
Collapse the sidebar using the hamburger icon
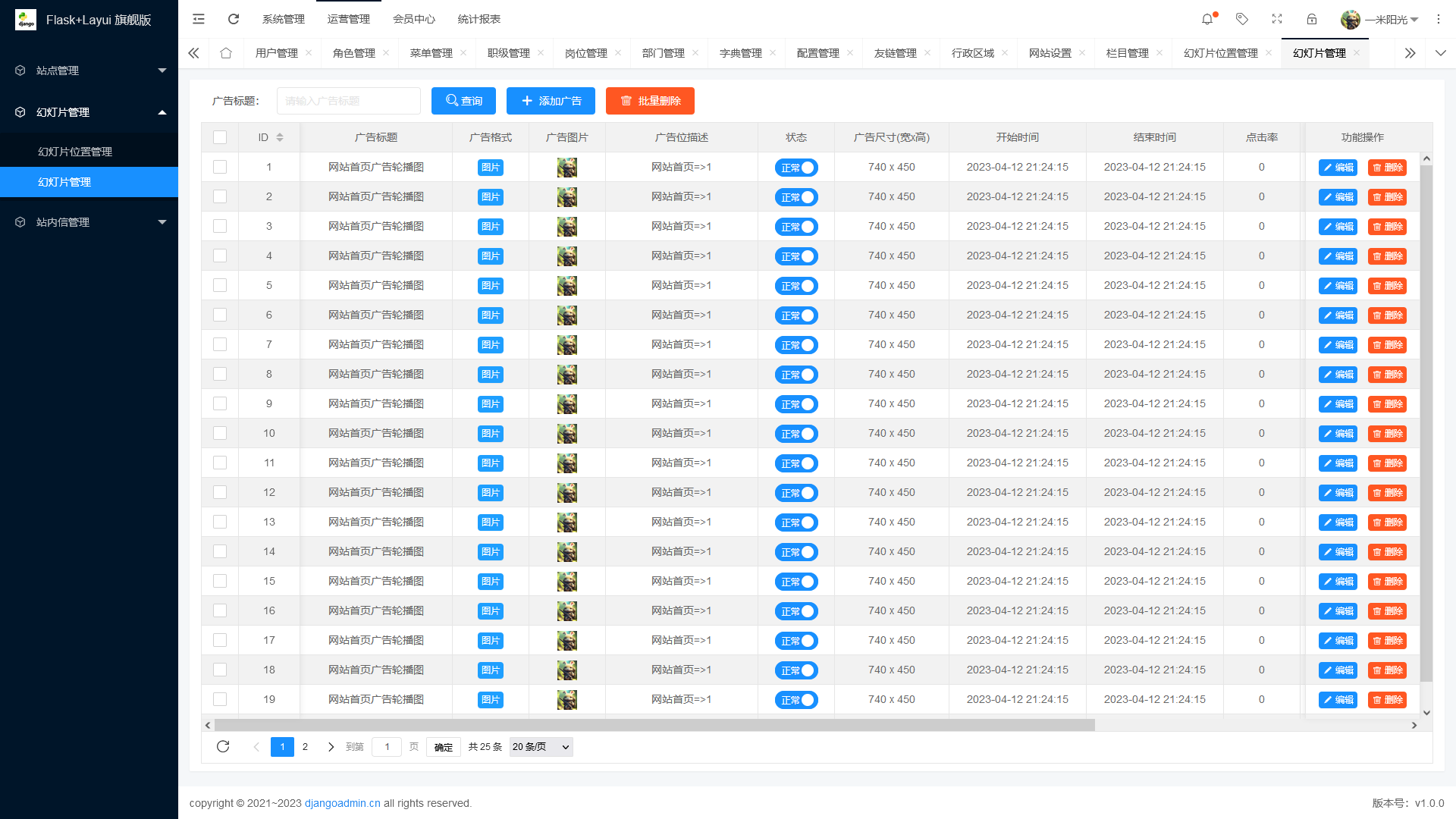click(x=198, y=19)
